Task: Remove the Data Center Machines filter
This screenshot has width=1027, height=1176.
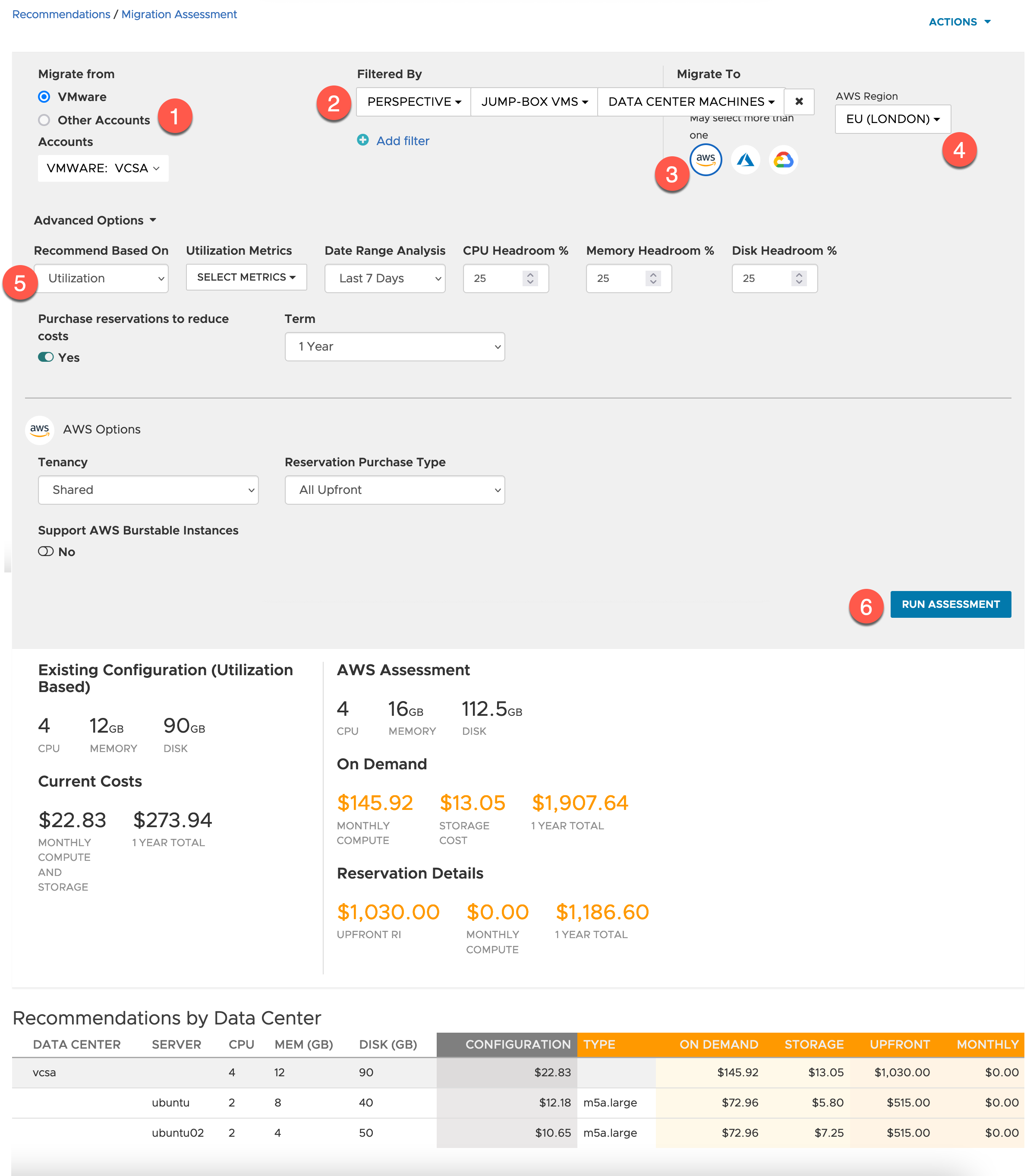Action: pyautogui.click(x=799, y=101)
